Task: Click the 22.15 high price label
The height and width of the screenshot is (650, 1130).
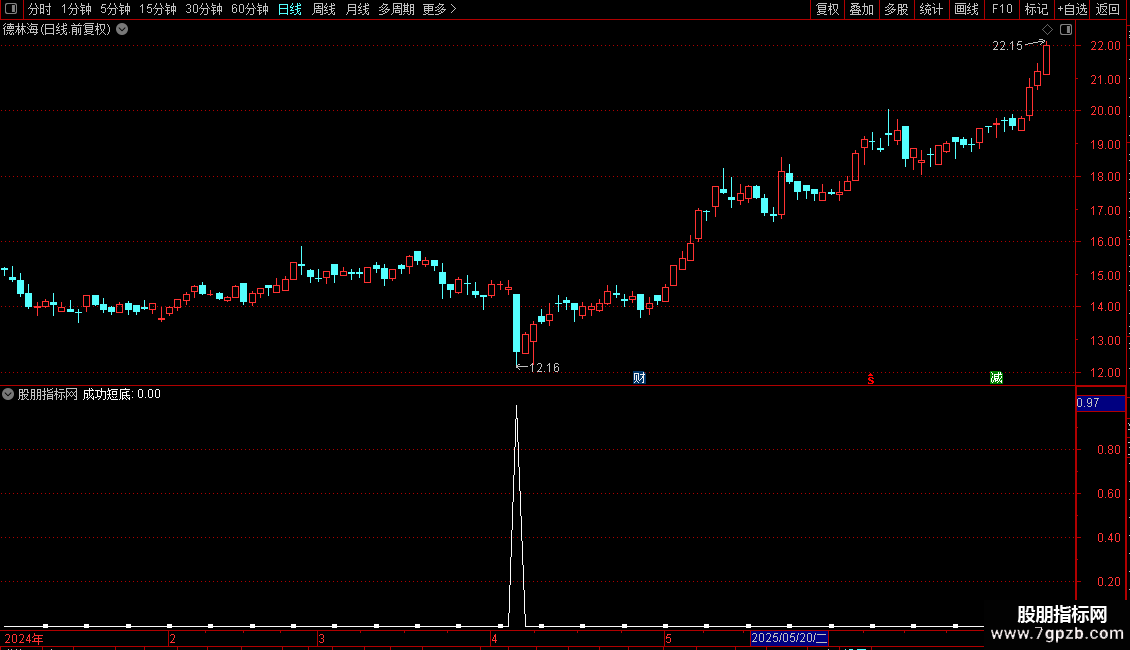Action: tap(1007, 46)
